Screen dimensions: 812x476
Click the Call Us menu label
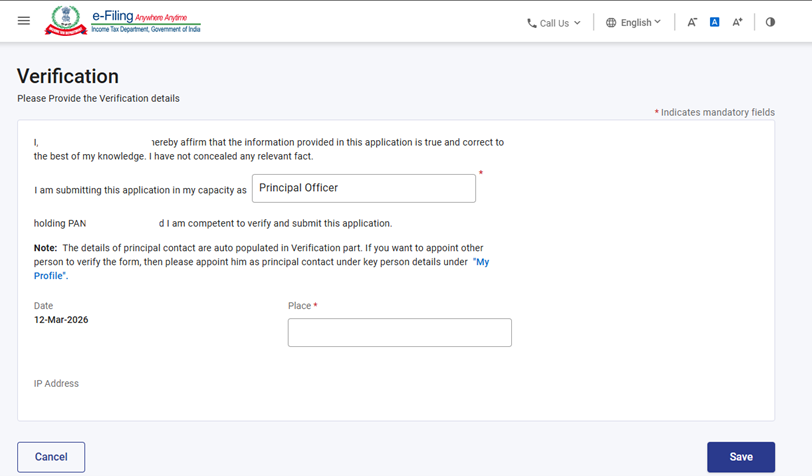554,23
